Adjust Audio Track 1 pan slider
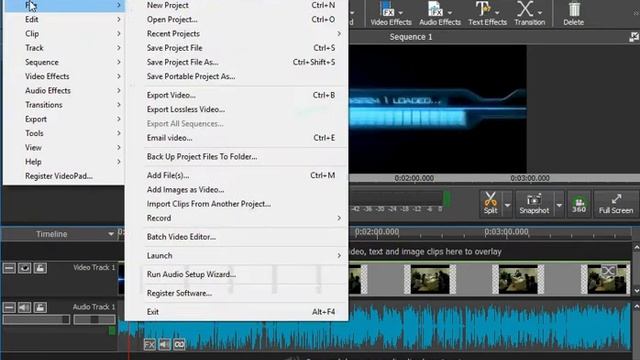 pyautogui.click(x=94, y=320)
